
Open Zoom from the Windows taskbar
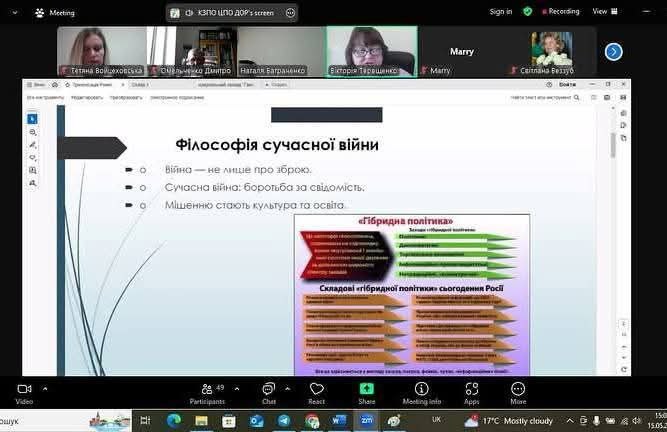(x=366, y=421)
